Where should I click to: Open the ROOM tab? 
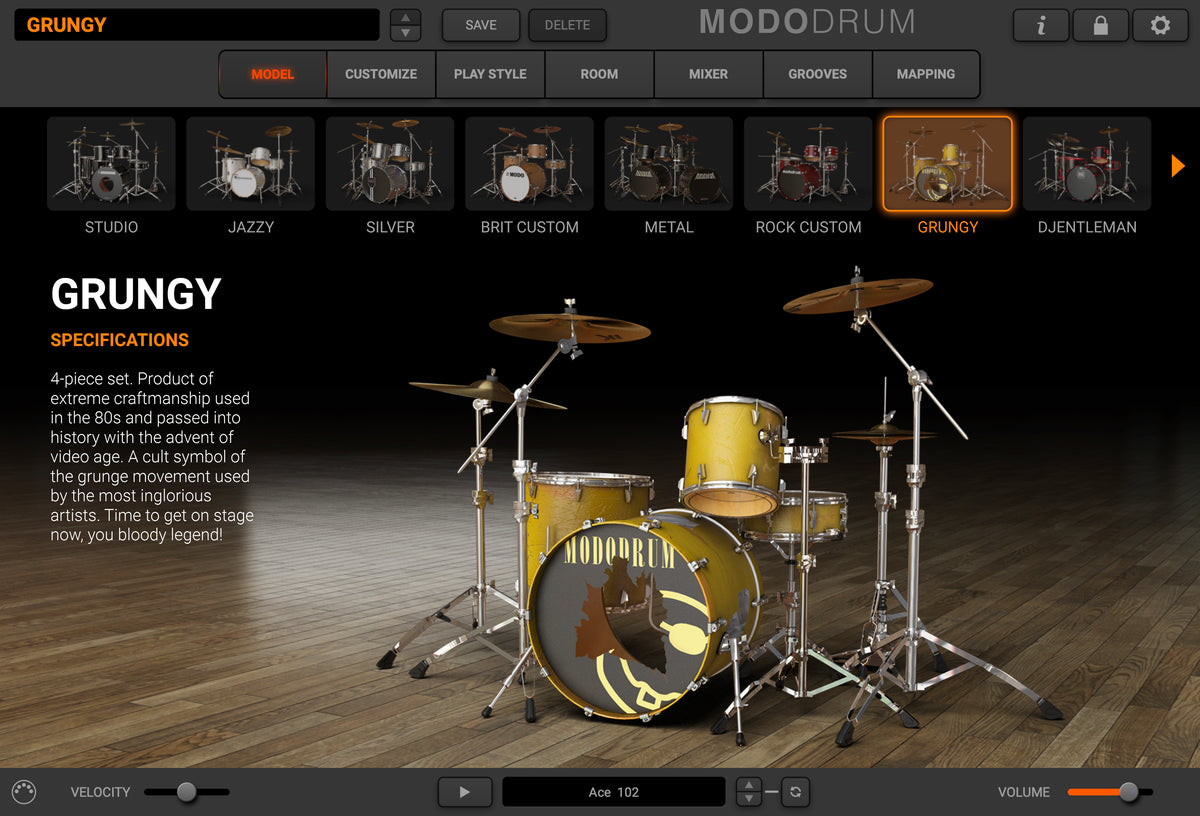pyautogui.click(x=599, y=74)
